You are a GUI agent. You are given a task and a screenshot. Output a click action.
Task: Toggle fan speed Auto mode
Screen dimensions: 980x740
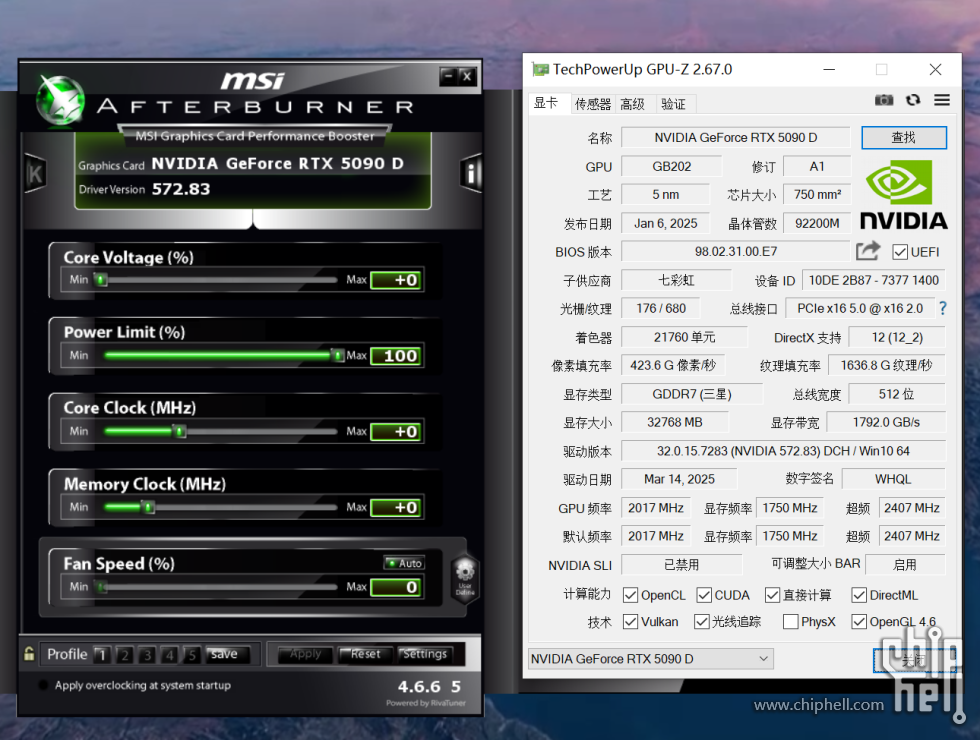[x=404, y=563]
